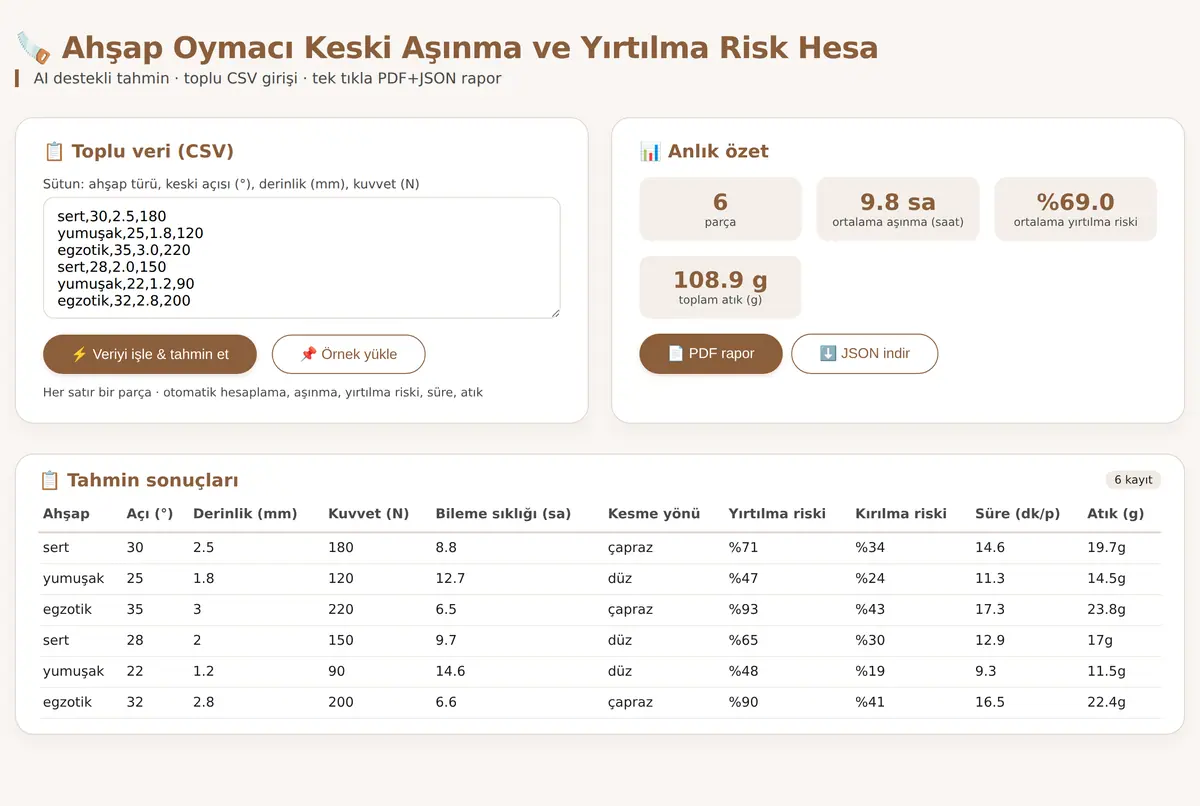The width and height of the screenshot is (1200, 806).
Task: Click Veriyi işle & tahmin et button
Action: (150, 354)
